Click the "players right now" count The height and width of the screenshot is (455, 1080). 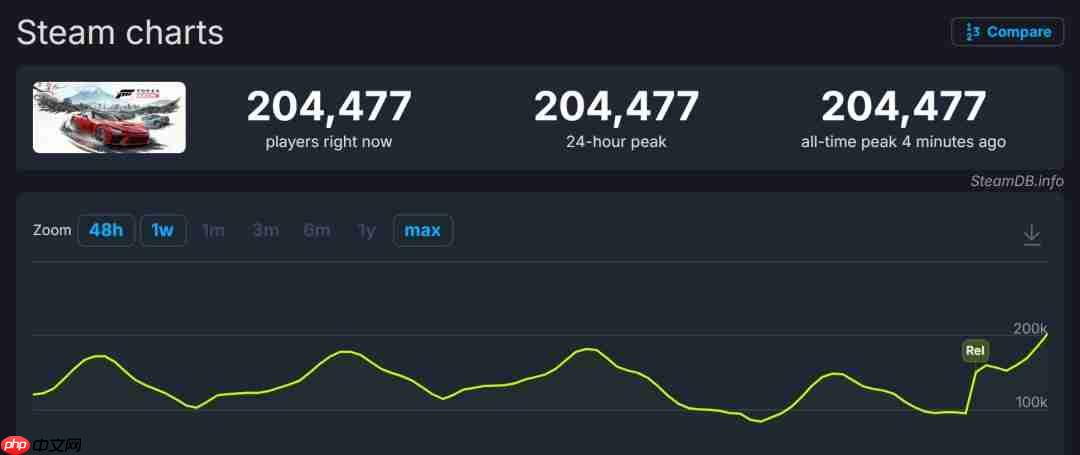tap(329, 107)
